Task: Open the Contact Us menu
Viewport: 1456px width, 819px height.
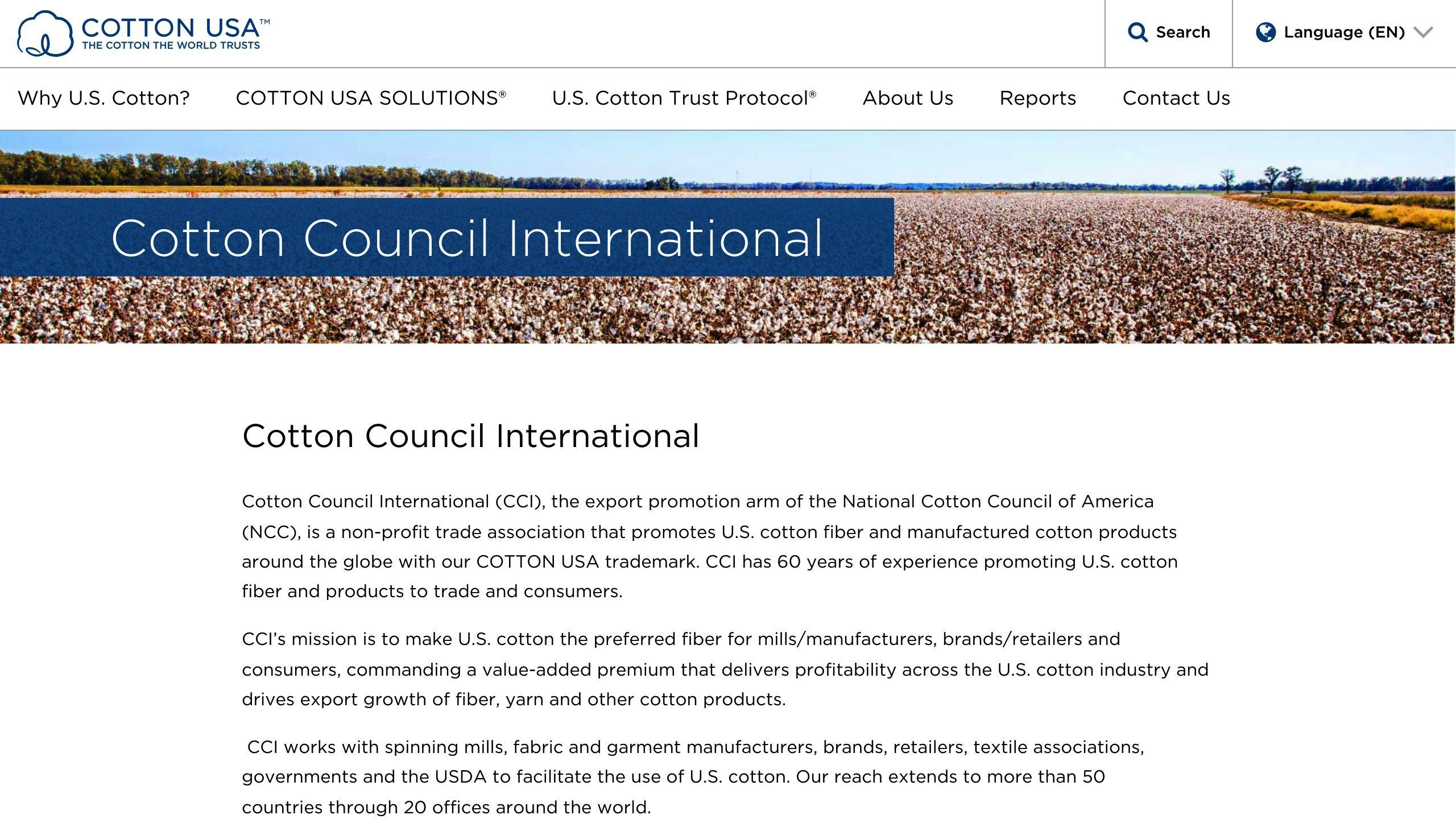Action: 1176,98
